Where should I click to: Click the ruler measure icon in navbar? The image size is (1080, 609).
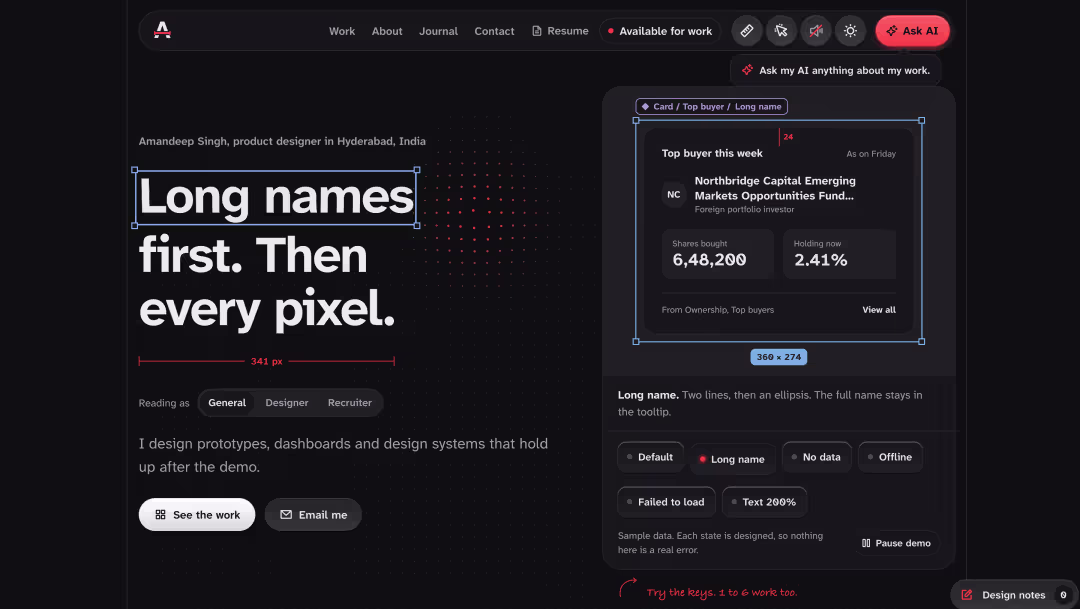[747, 31]
